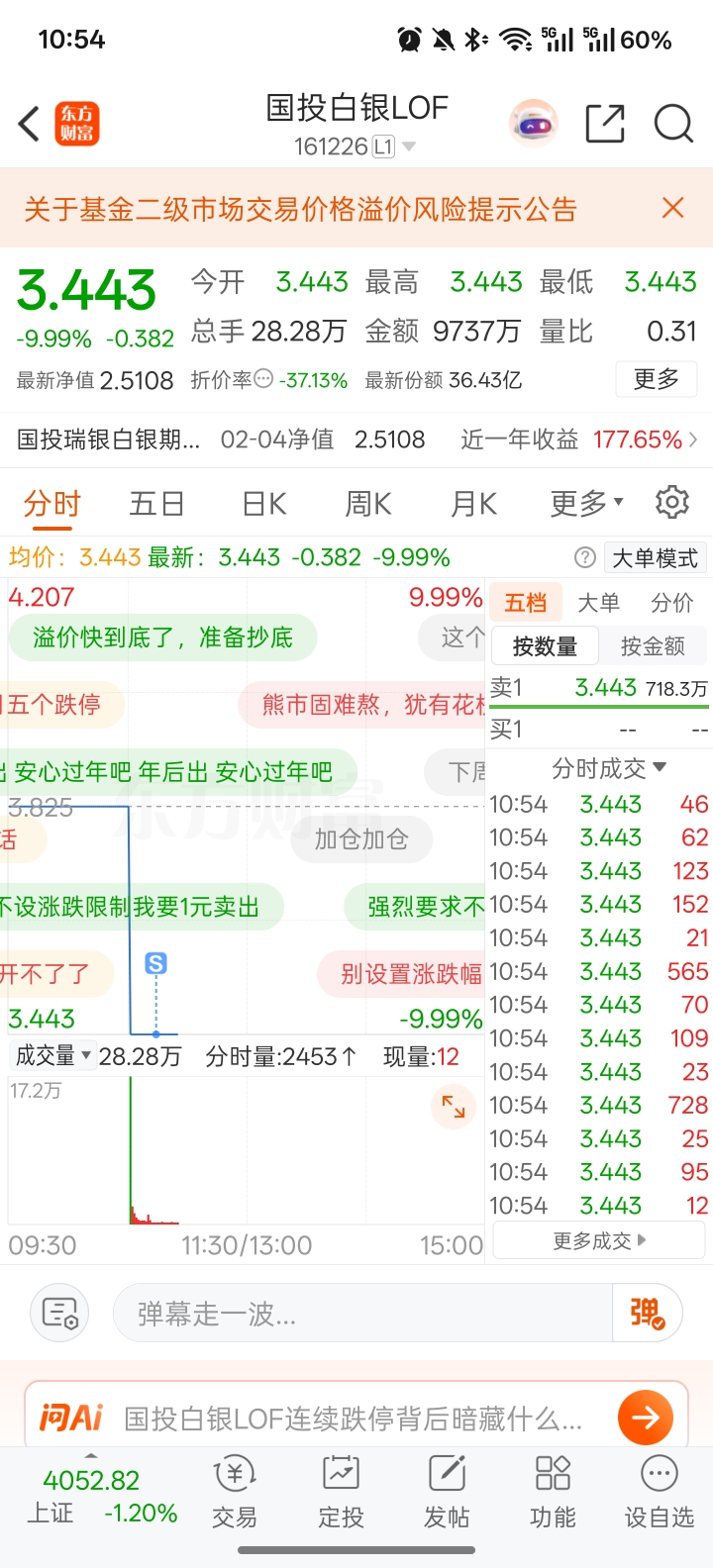Tap the help question mark icon

pyautogui.click(x=585, y=557)
